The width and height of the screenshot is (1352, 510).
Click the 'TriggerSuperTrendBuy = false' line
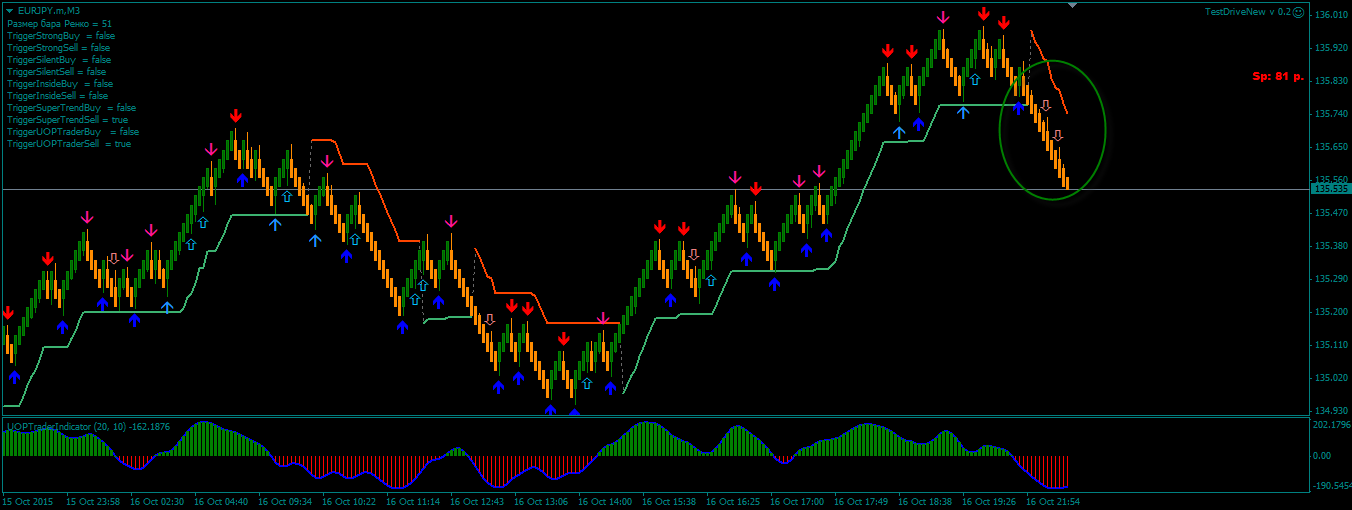coord(71,108)
